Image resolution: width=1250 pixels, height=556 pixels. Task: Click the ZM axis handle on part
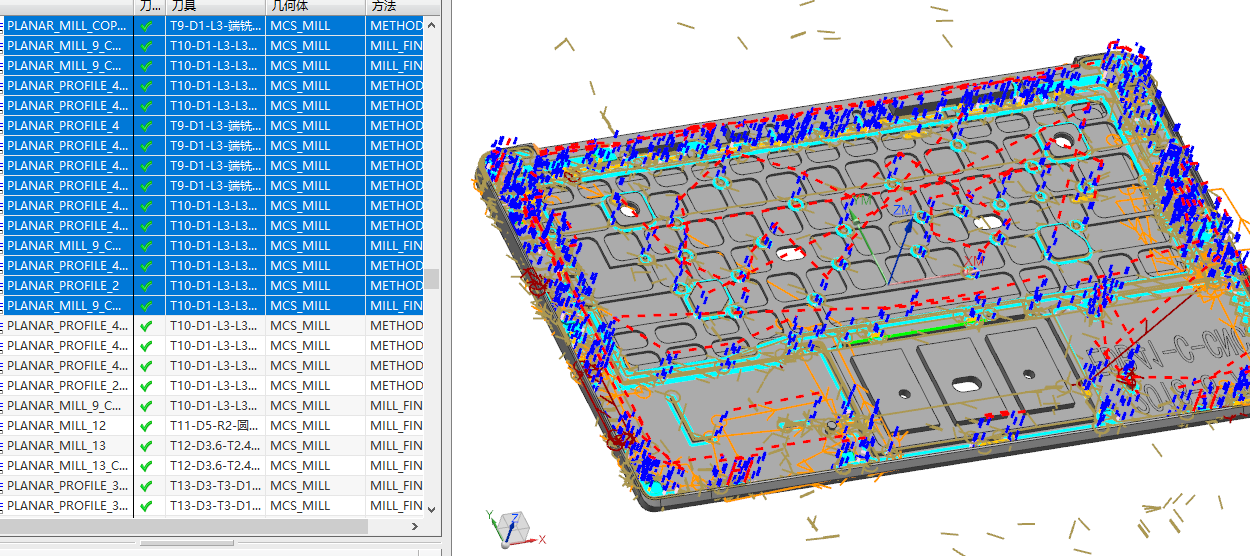tap(903, 212)
